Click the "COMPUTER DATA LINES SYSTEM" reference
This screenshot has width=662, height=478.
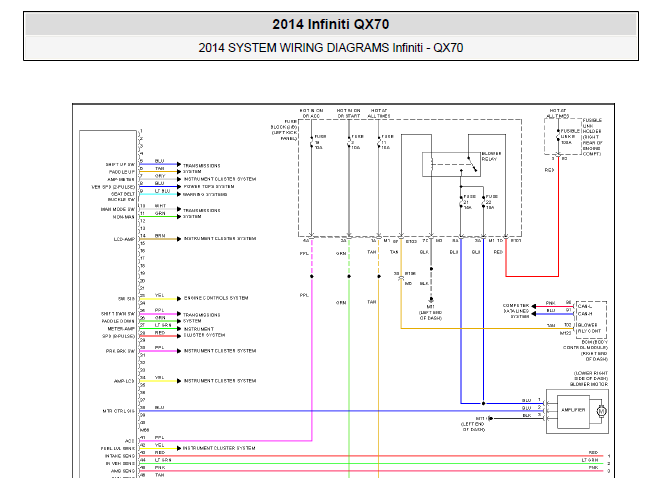[516, 311]
